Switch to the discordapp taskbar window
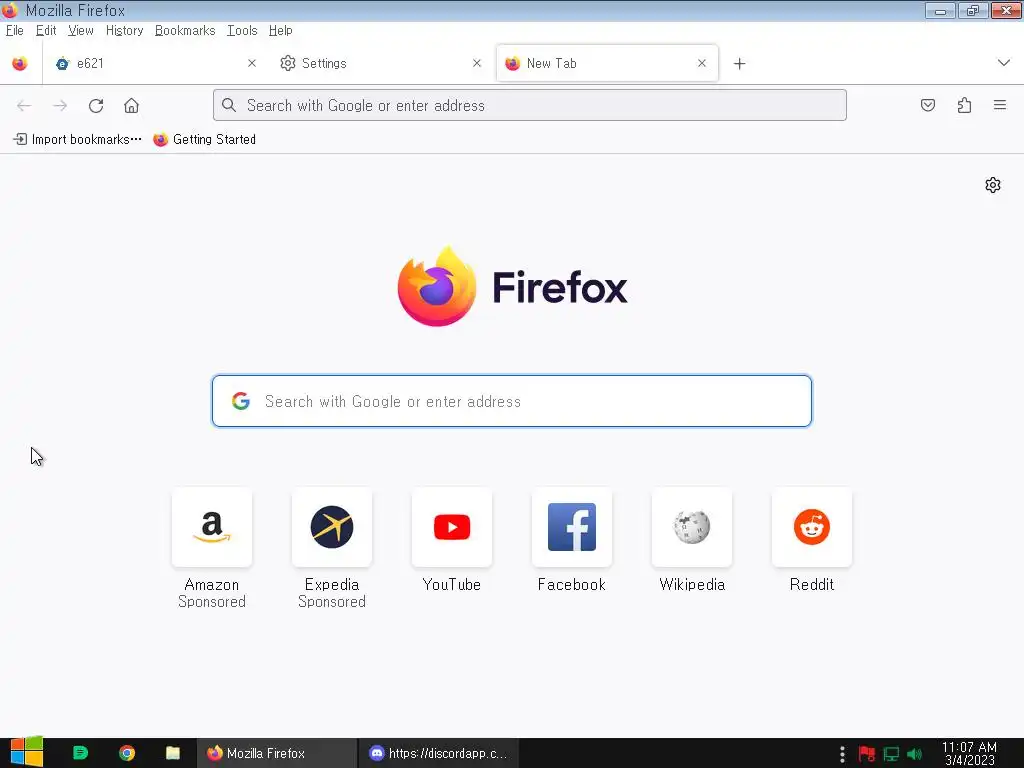This screenshot has width=1024, height=768. 438,753
